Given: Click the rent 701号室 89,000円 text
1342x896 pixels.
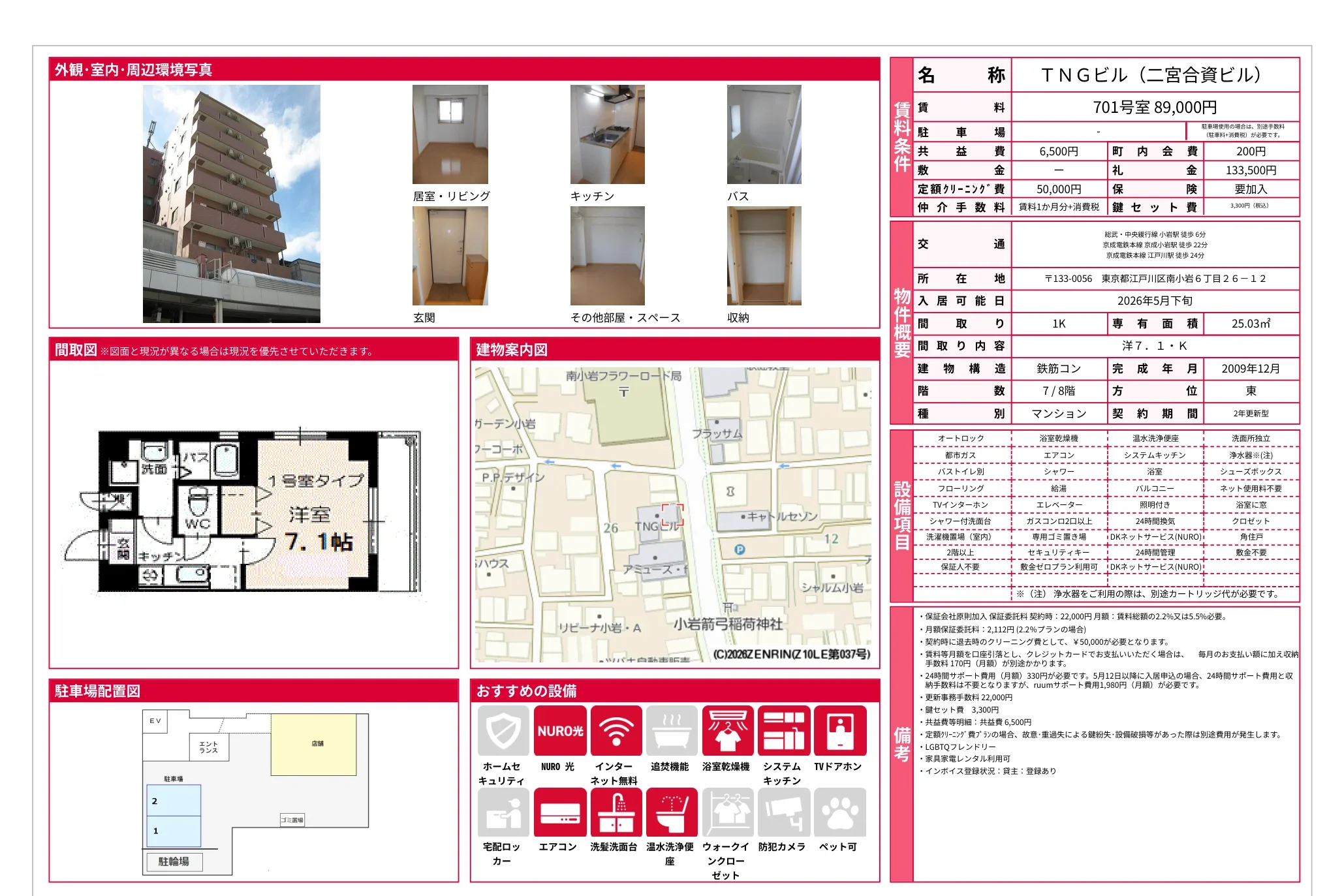Looking at the screenshot, I should (1154, 107).
